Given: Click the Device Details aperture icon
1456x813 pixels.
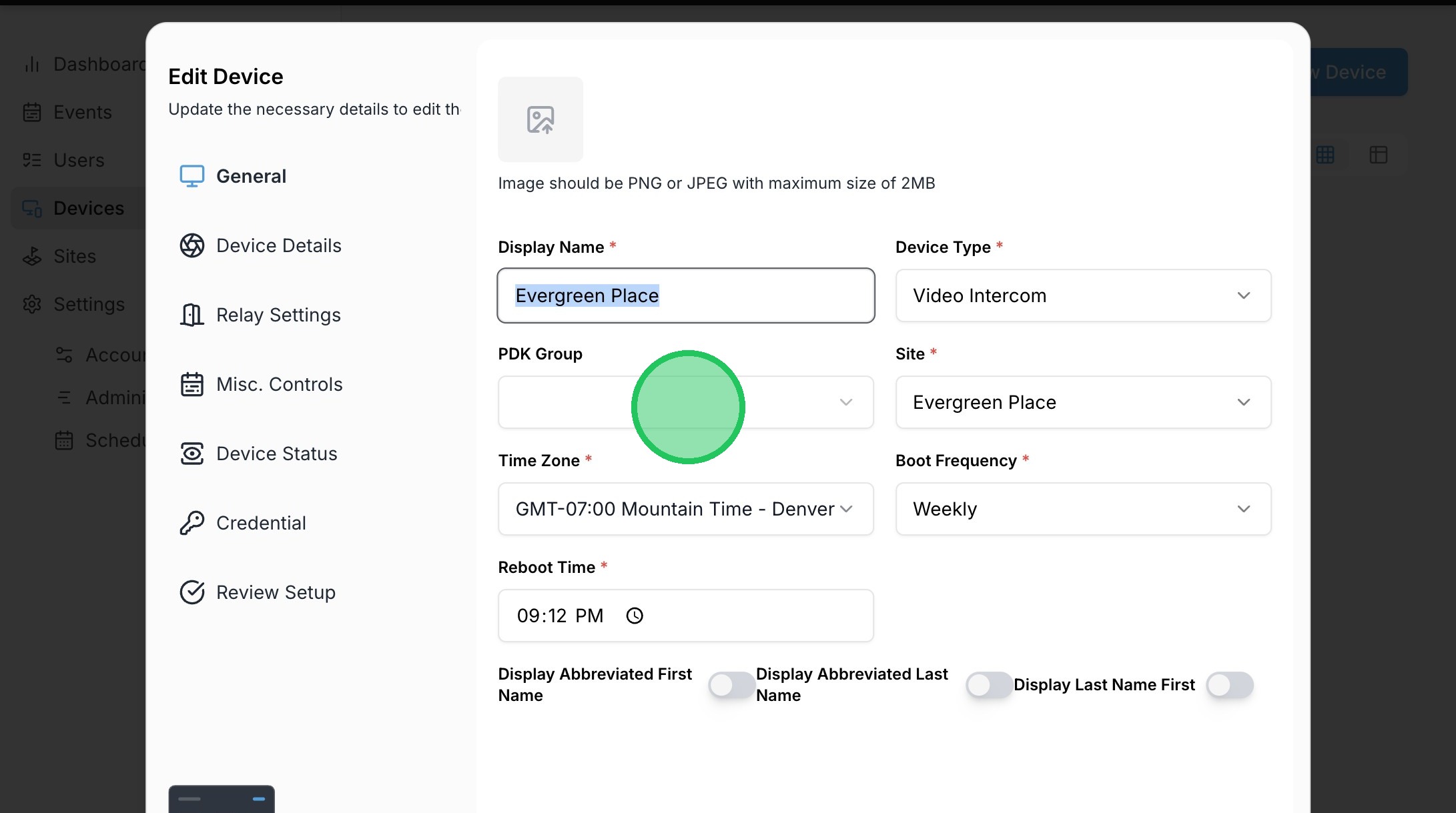Looking at the screenshot, I should point(192,245).
